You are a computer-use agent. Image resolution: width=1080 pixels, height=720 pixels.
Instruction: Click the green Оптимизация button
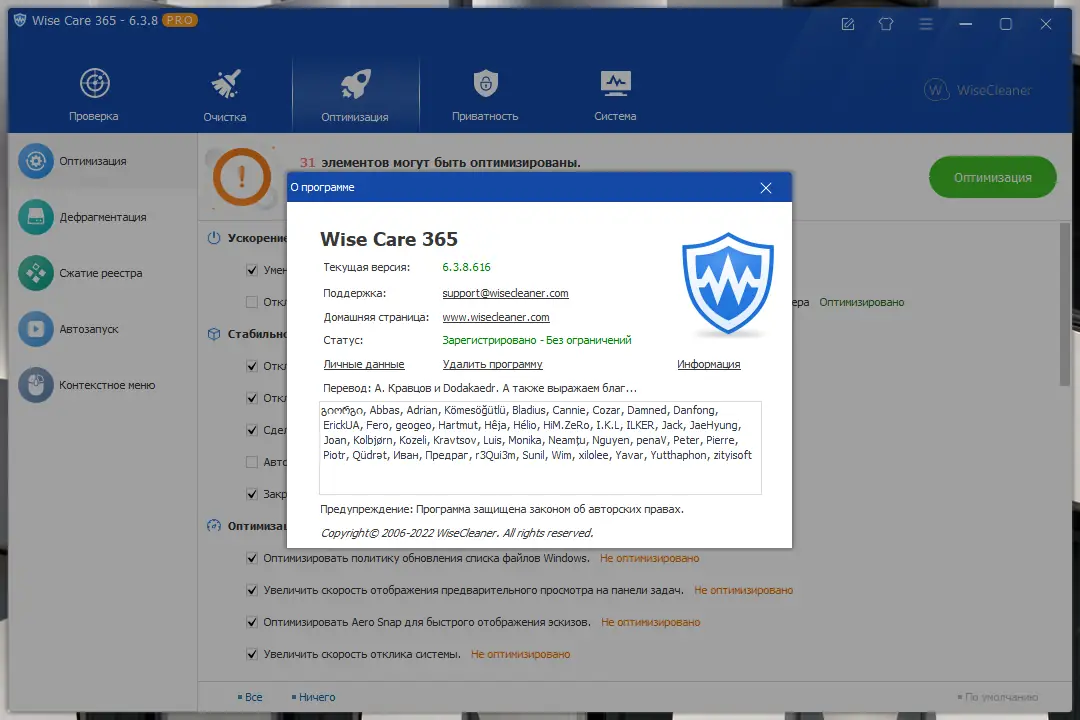[x=993, y=177]
